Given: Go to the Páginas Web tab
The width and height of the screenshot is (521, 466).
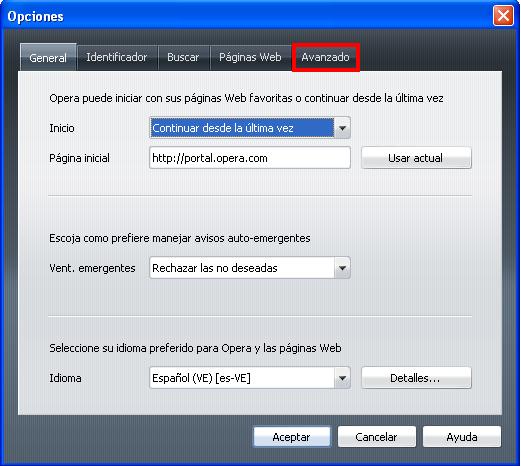Looking at the screenshot, I should (250, 57).
